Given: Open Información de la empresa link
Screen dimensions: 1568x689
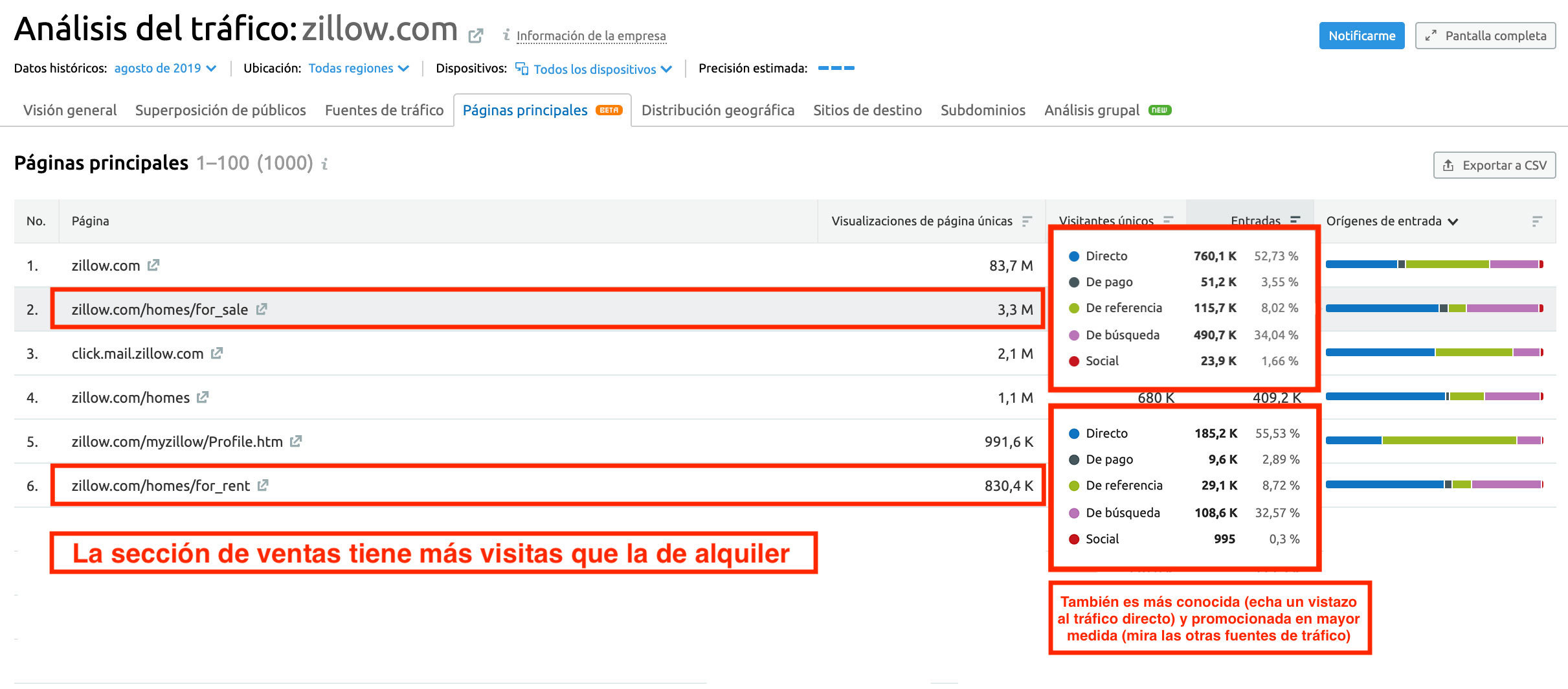Looking at the screenshot, I should click(x=591, y=36).
